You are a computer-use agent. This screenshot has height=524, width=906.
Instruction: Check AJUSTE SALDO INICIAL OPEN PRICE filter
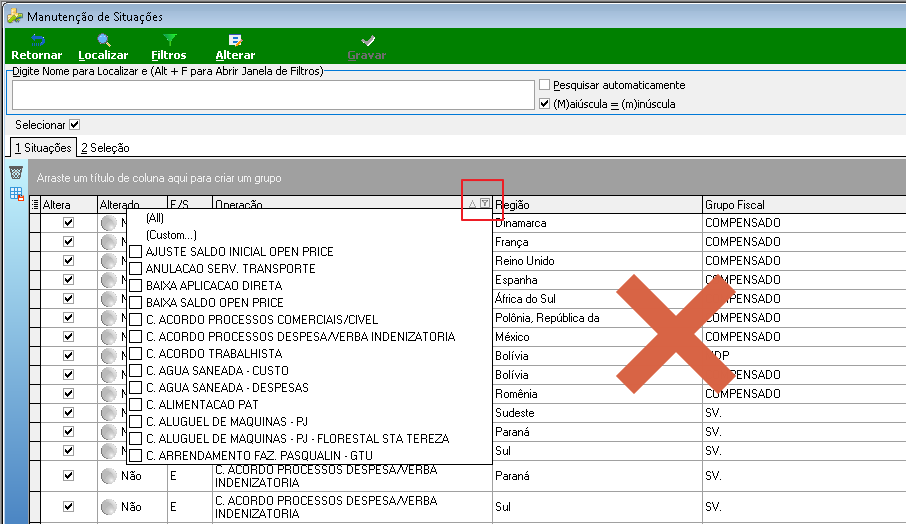click(x=136, y=251)
